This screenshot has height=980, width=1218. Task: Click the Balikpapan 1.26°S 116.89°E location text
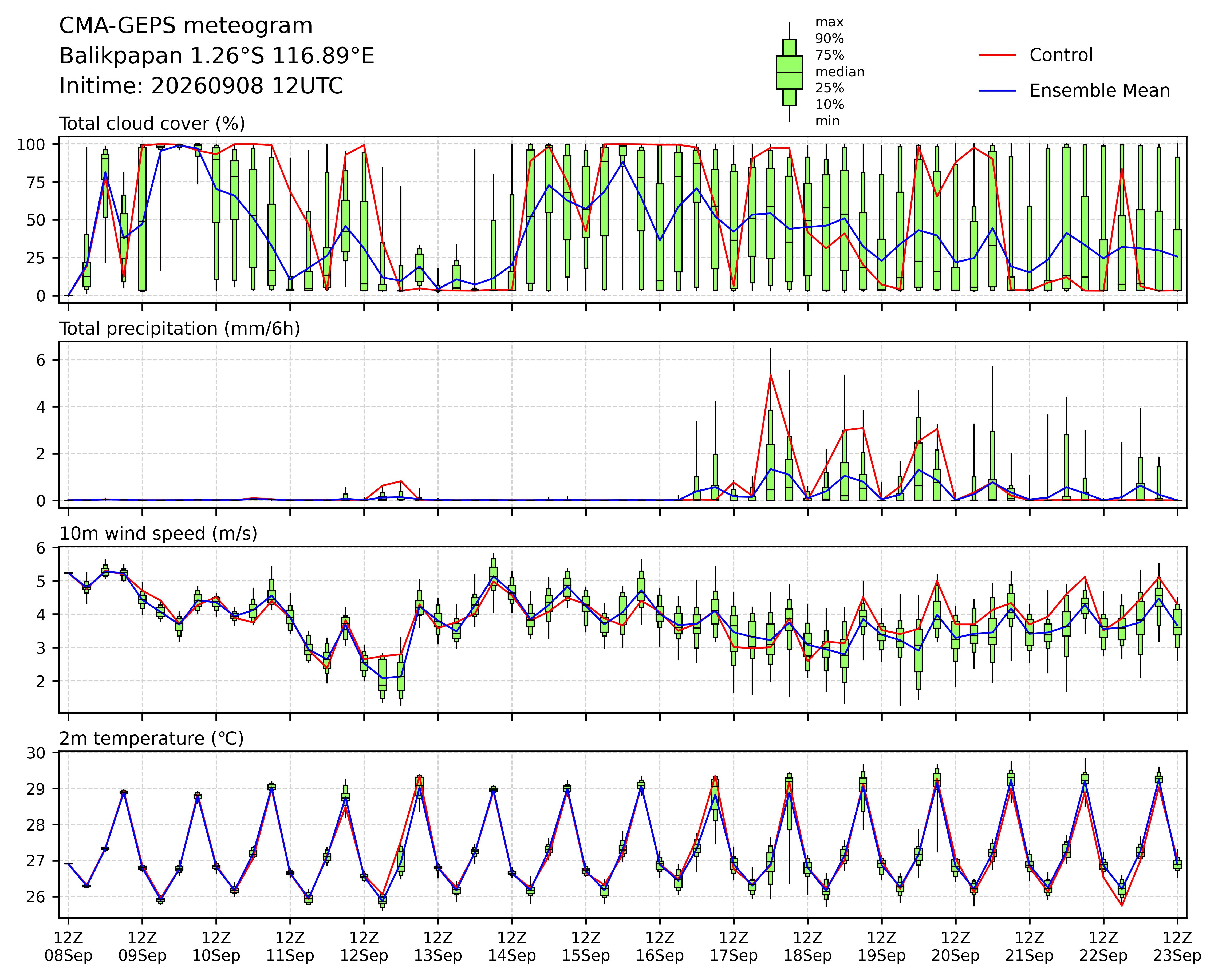[x=217, y=57]
